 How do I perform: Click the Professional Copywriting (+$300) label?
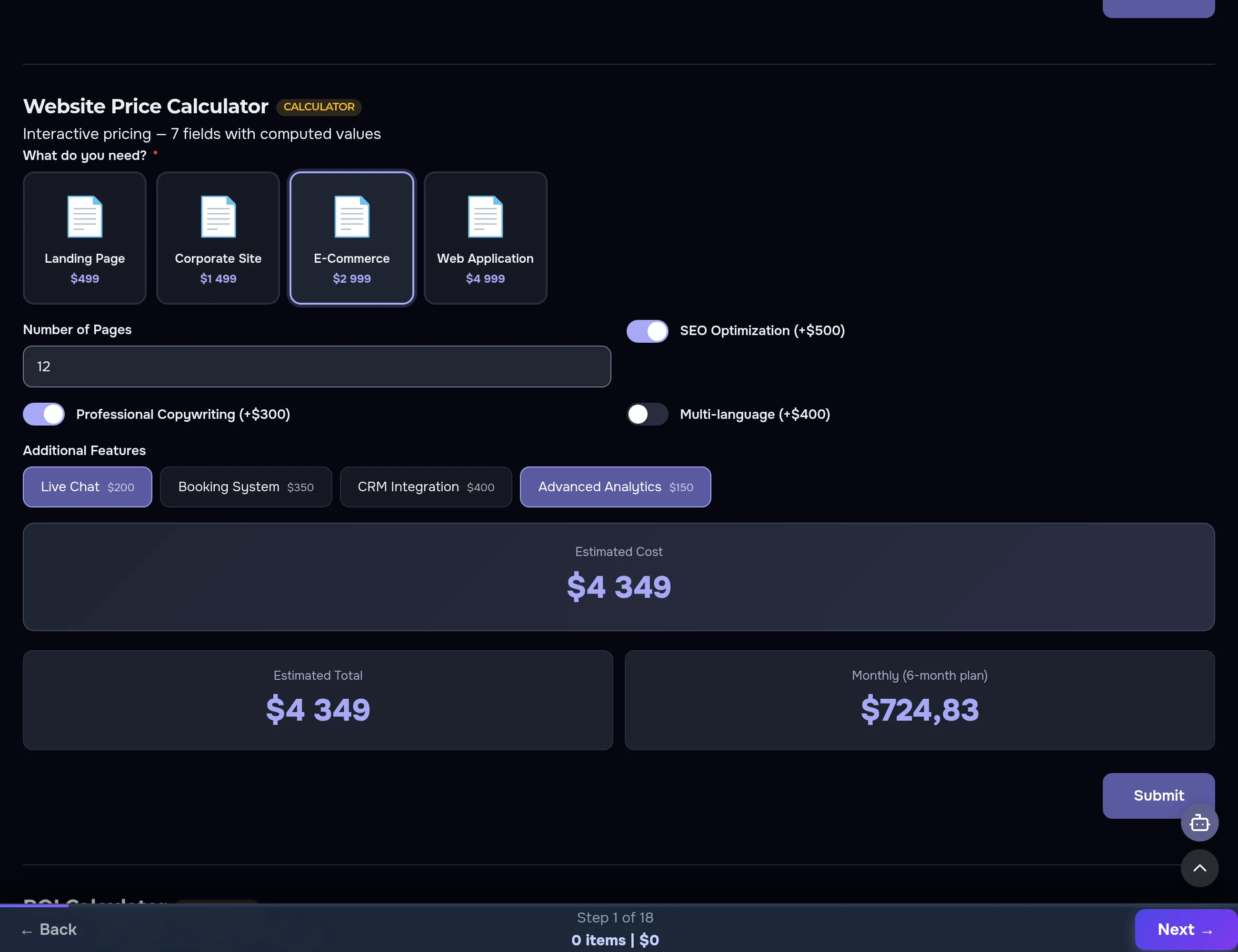pos(183,414)
